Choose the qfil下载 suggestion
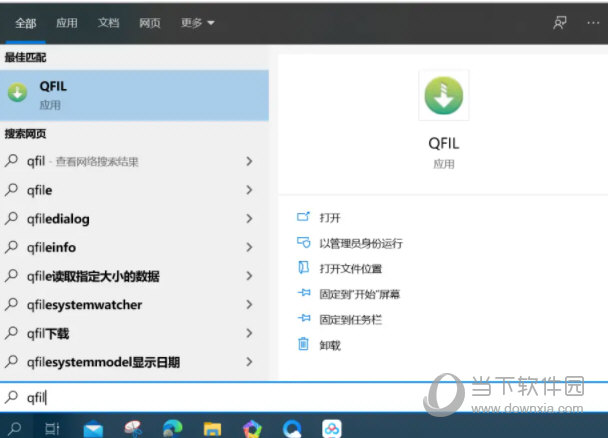 (48, 334)
